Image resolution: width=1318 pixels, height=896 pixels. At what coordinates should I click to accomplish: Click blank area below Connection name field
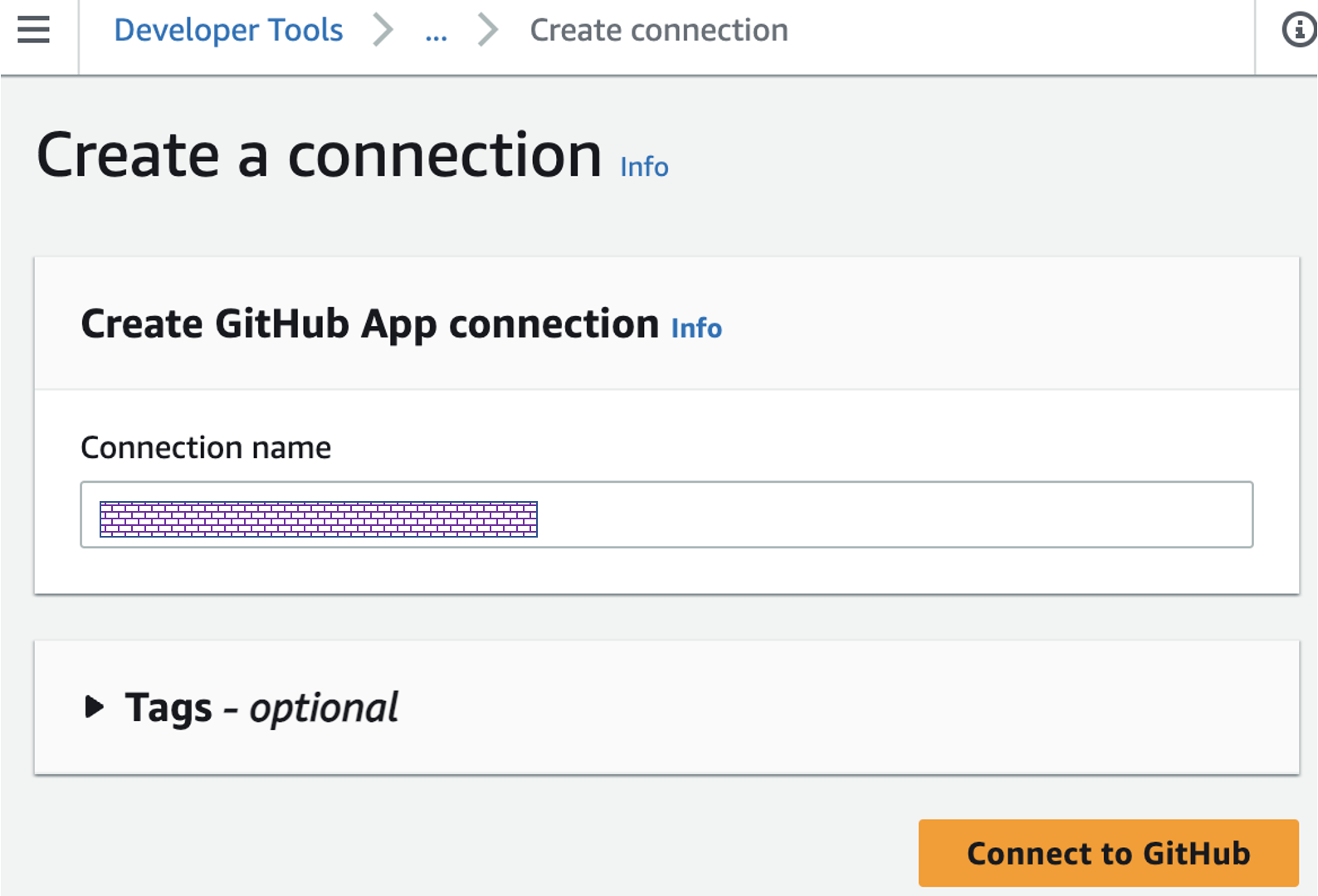click(x=664, y=571)
